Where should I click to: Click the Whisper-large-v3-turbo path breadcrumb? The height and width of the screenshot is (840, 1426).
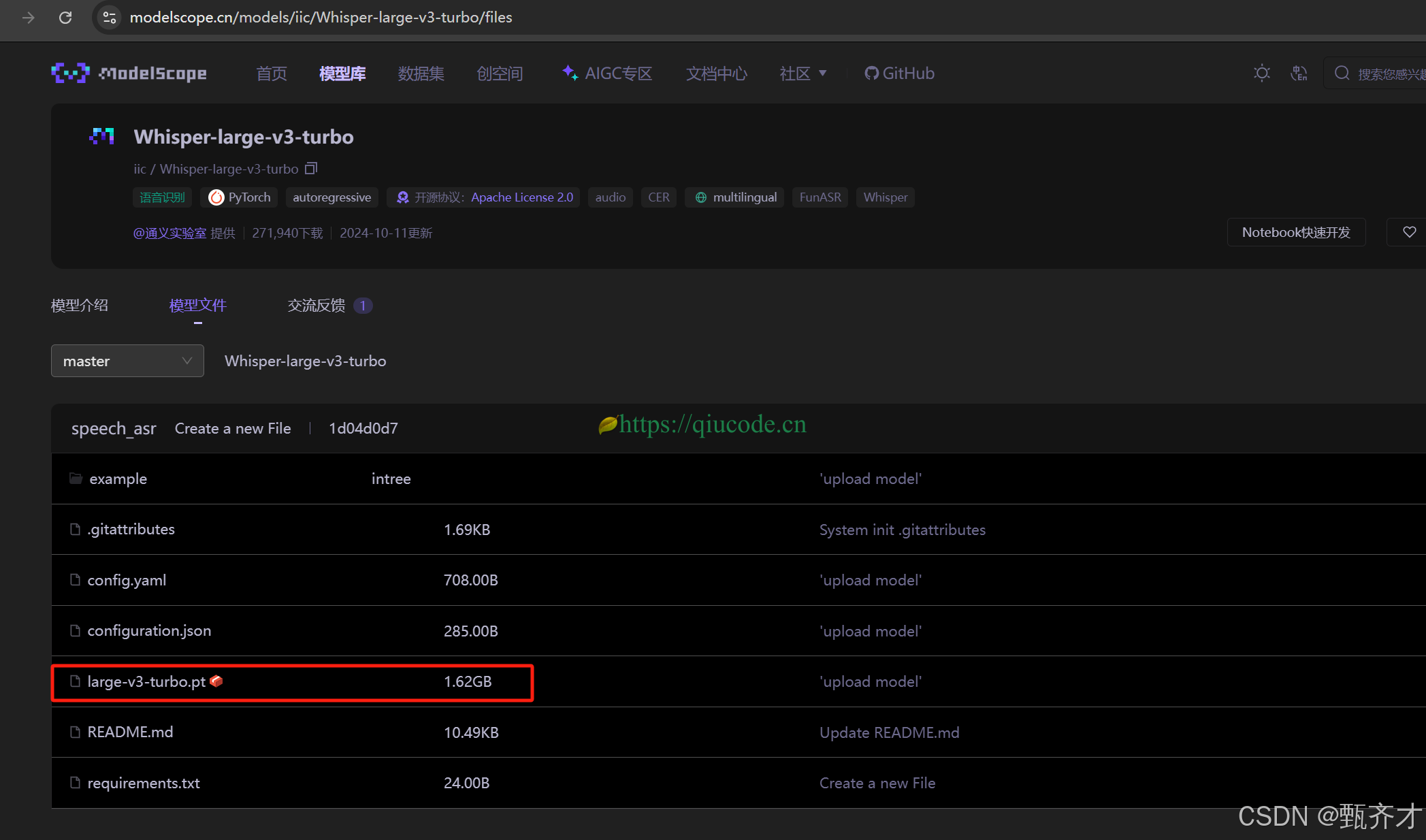(x=306, y=361)
